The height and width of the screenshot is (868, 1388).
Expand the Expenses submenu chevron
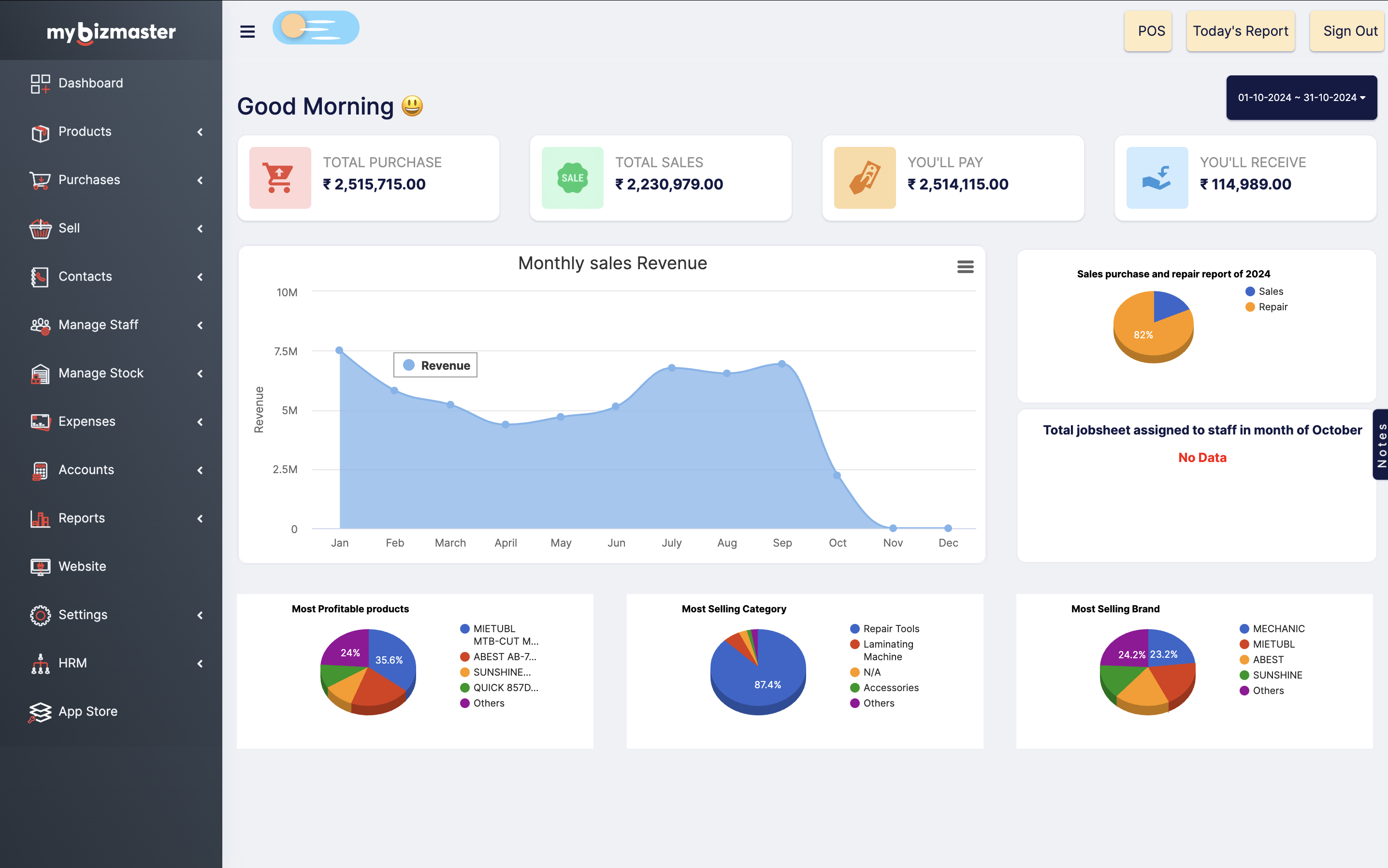tap(200, 422)
